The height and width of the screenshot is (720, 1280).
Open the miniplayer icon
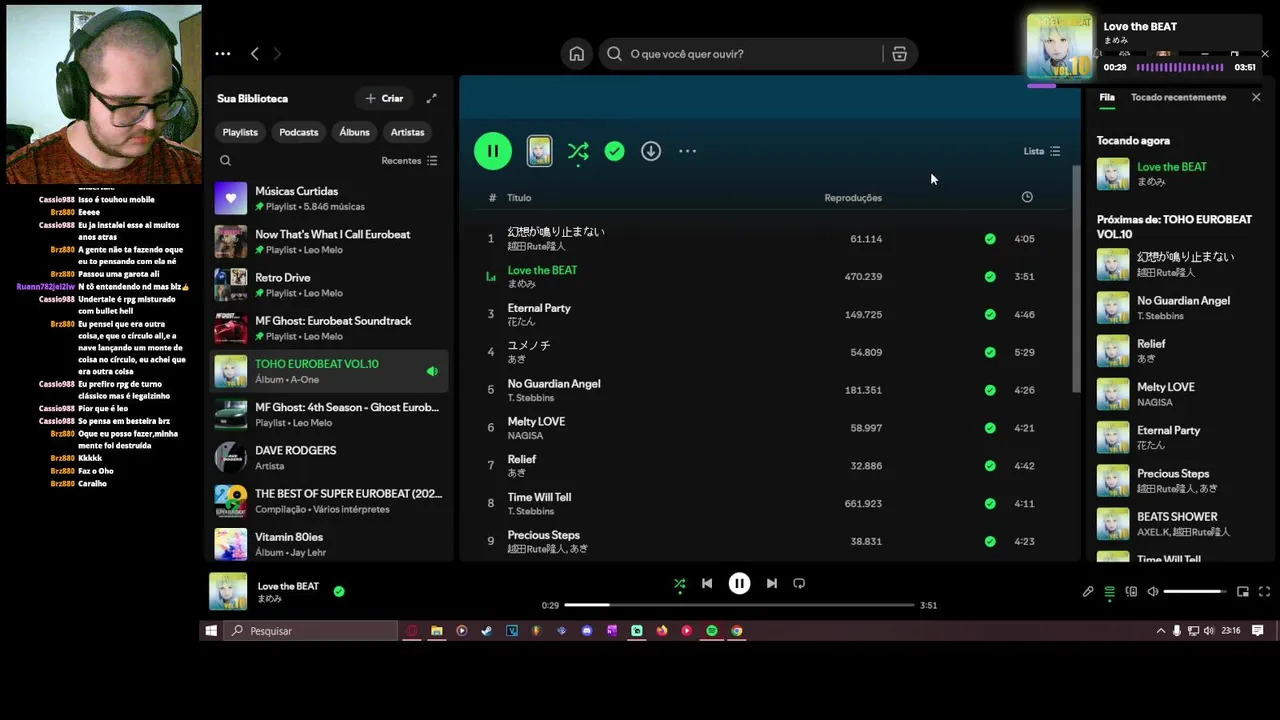(x=1243, y=592)
